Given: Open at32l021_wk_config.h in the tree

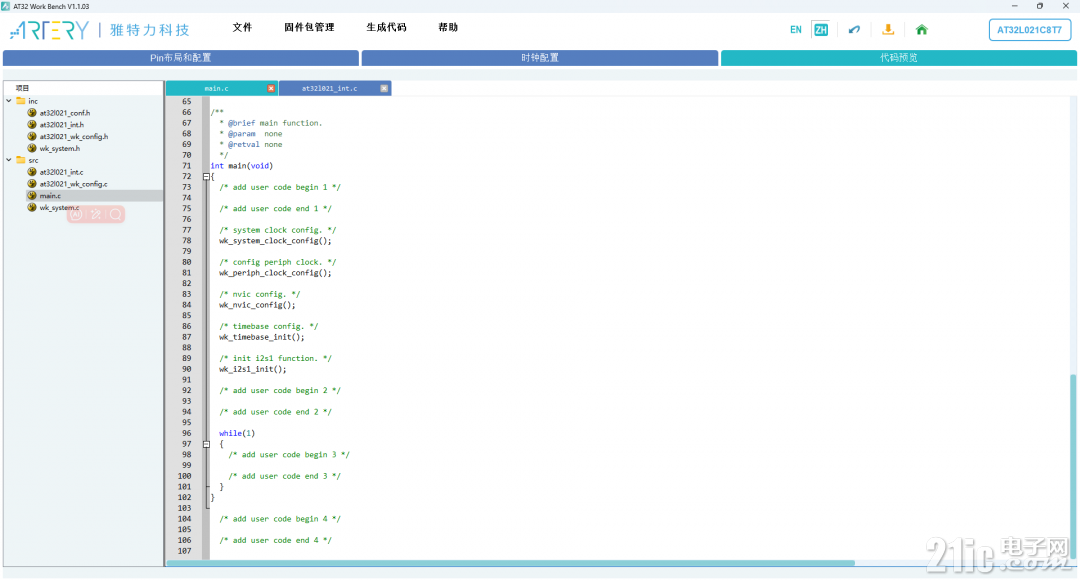Looking at the screenshot, I should [74, 136].
